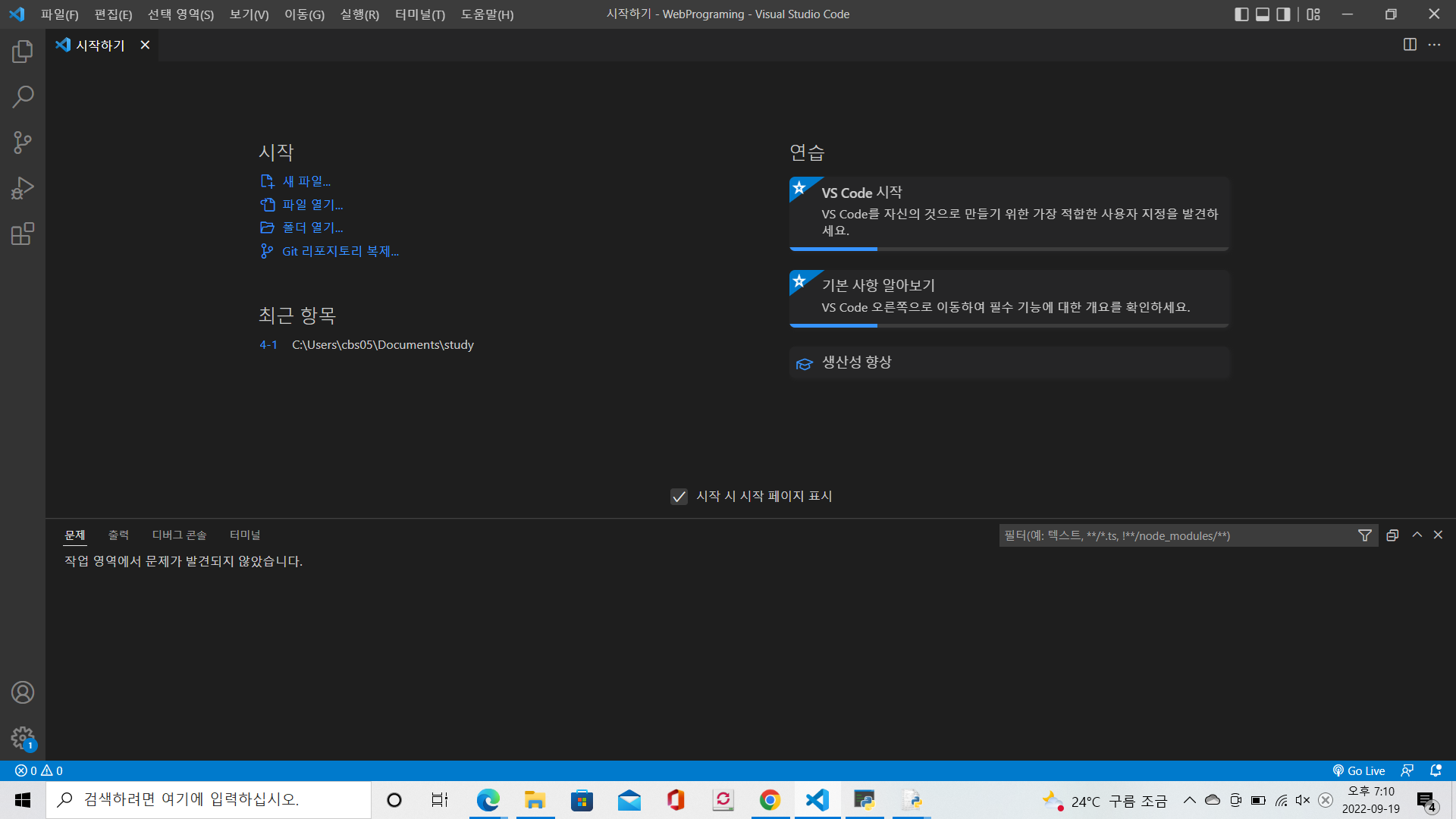Open the Extensions view

point(23,234)
